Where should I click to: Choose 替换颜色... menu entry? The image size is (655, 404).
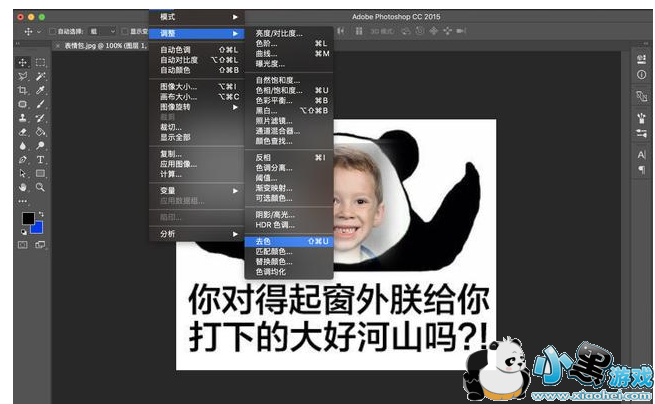pyautogui.click(x=289, y=262)
